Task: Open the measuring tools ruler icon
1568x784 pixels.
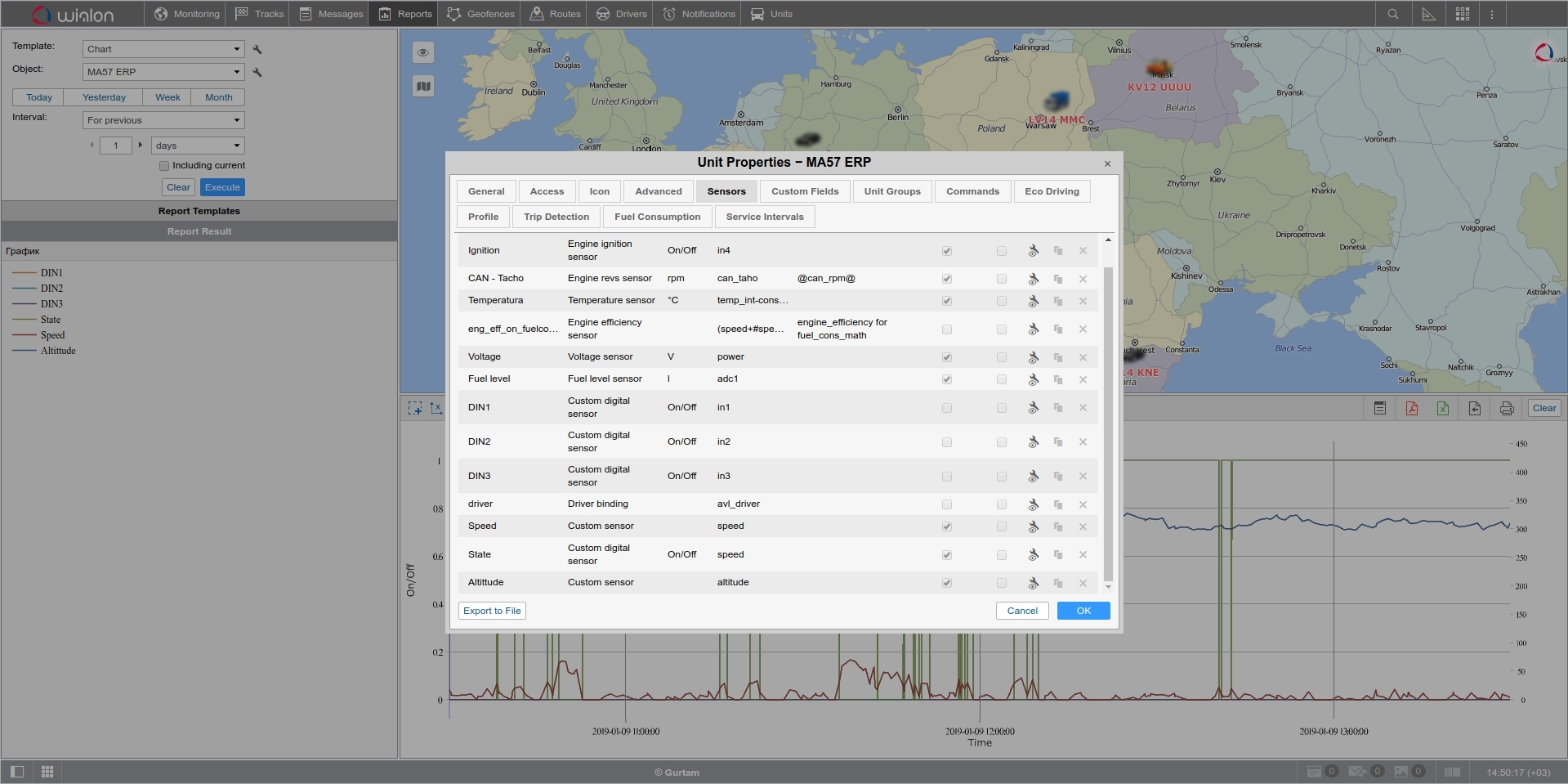Action: point(1428,14)
